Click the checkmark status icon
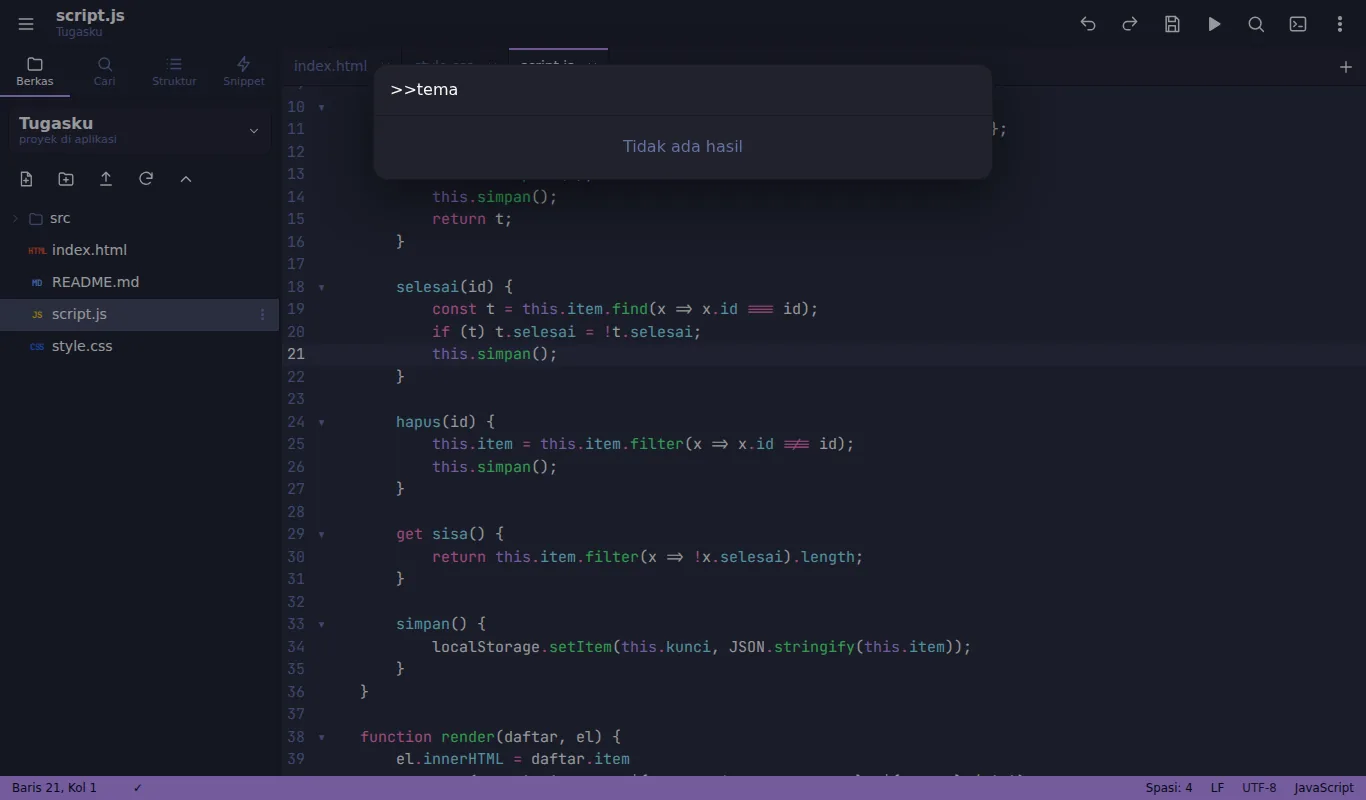The height and width of the screenshot is (800, 1366). pyautogui.click(x=138, y=788)
